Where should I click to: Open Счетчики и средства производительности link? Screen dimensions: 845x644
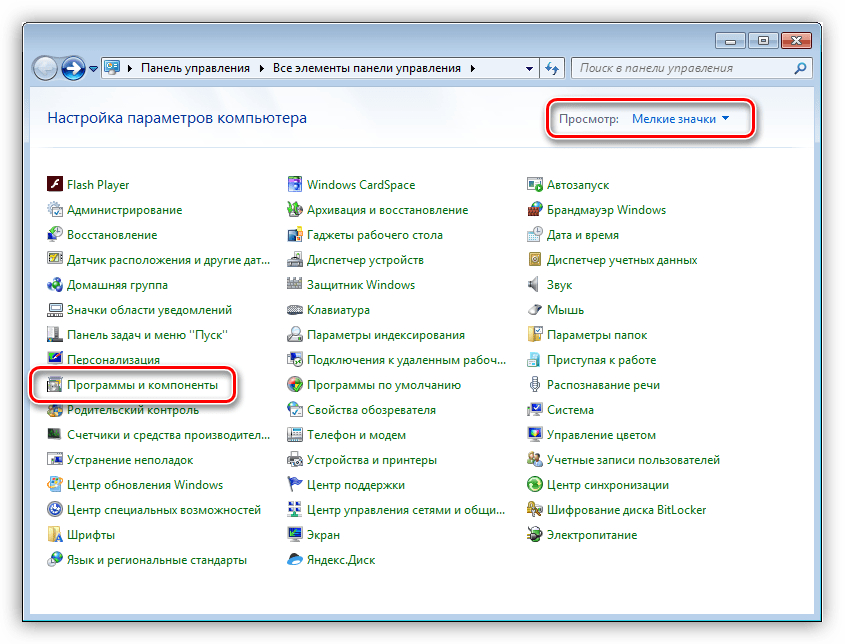click(168, 435)
